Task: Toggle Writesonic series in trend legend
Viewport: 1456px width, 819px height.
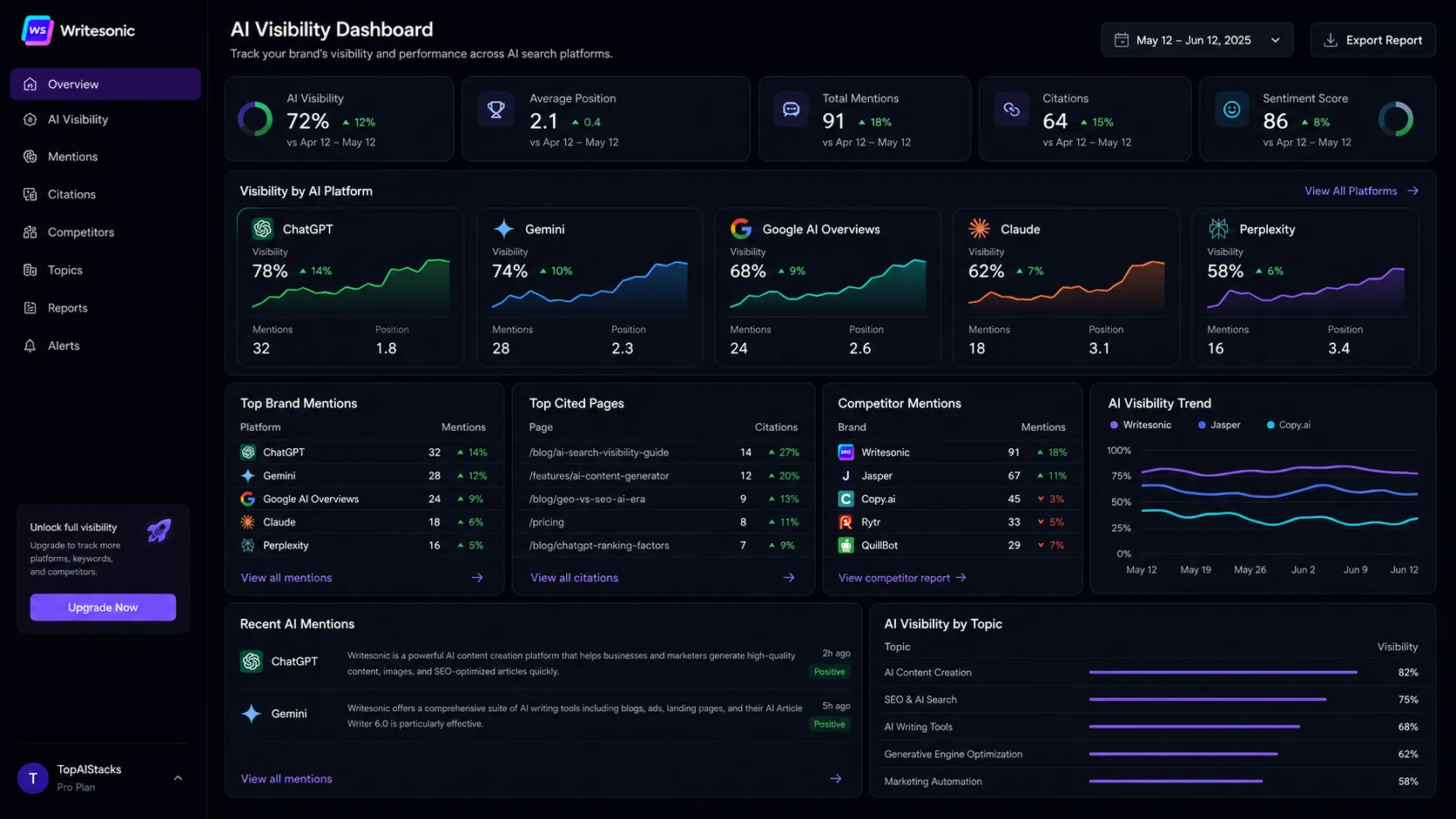Action: click(x=1141, y=425)
